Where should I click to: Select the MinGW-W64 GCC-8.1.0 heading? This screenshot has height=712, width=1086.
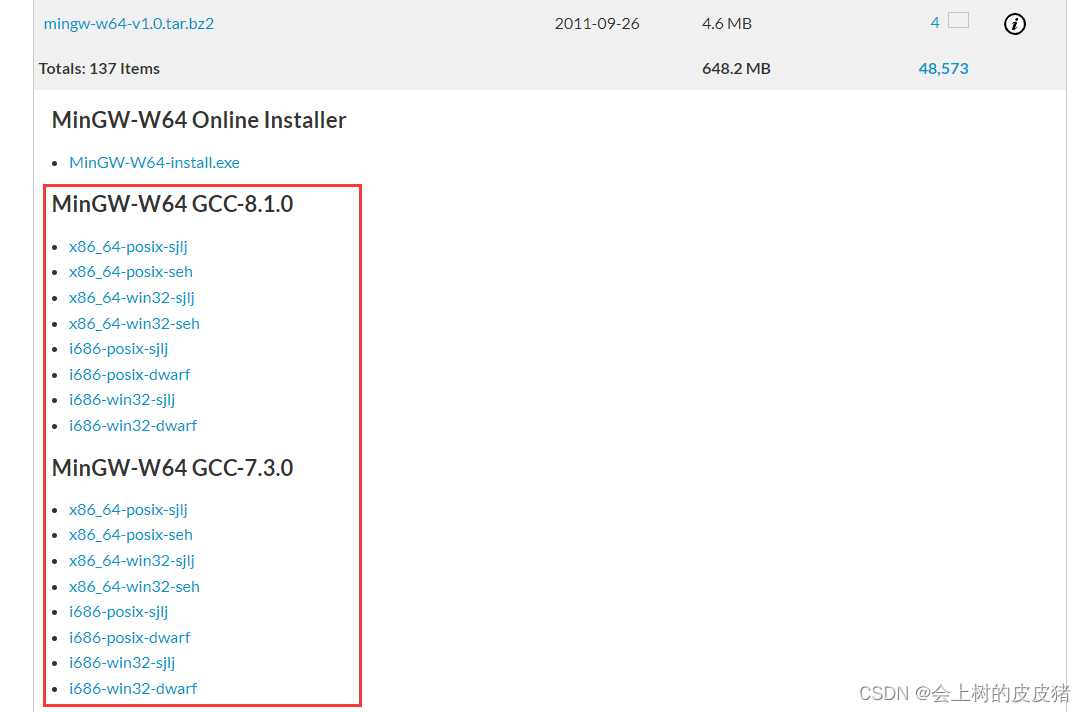[x=172, y=204]
